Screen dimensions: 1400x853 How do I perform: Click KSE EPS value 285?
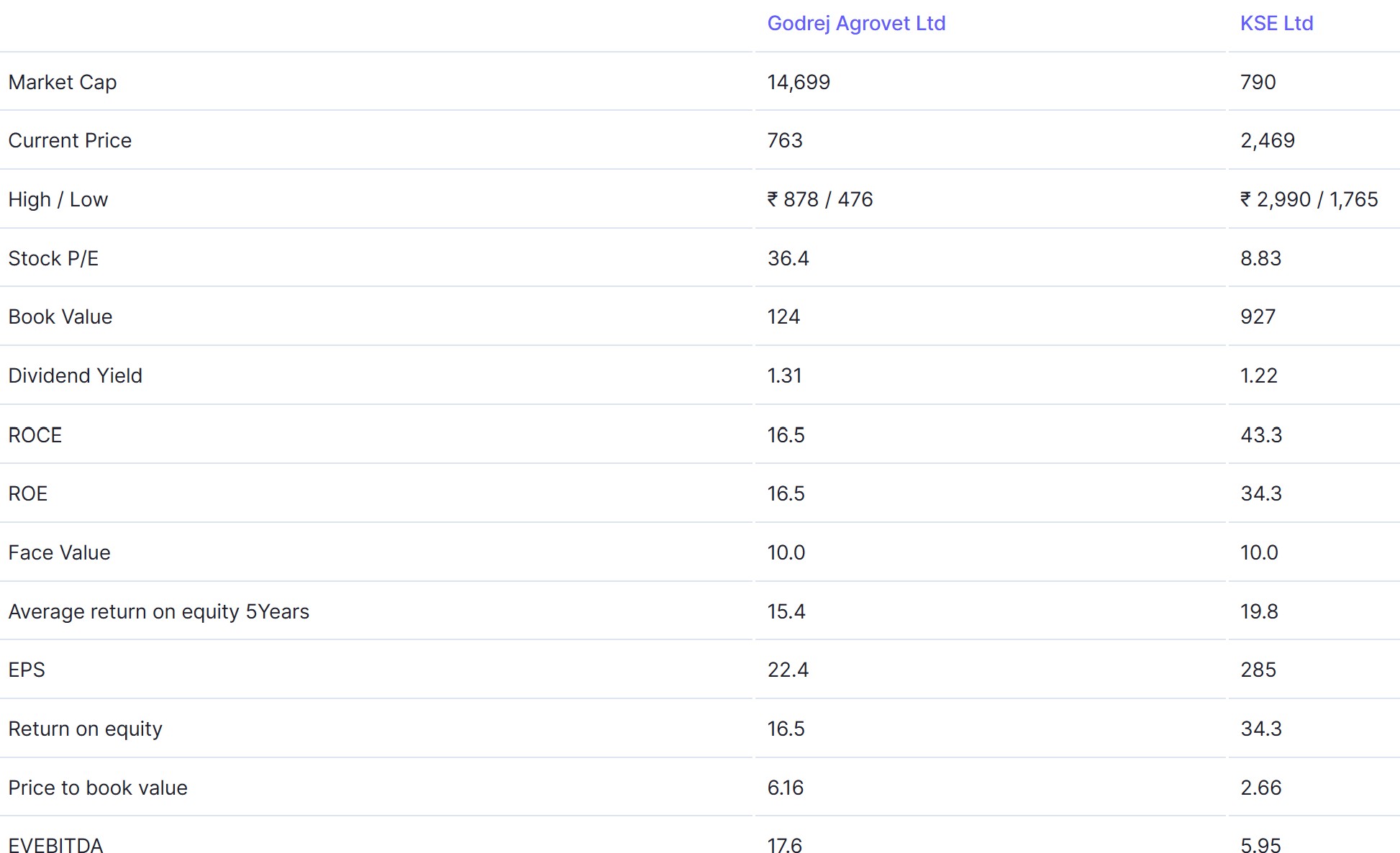point(1258,670)
